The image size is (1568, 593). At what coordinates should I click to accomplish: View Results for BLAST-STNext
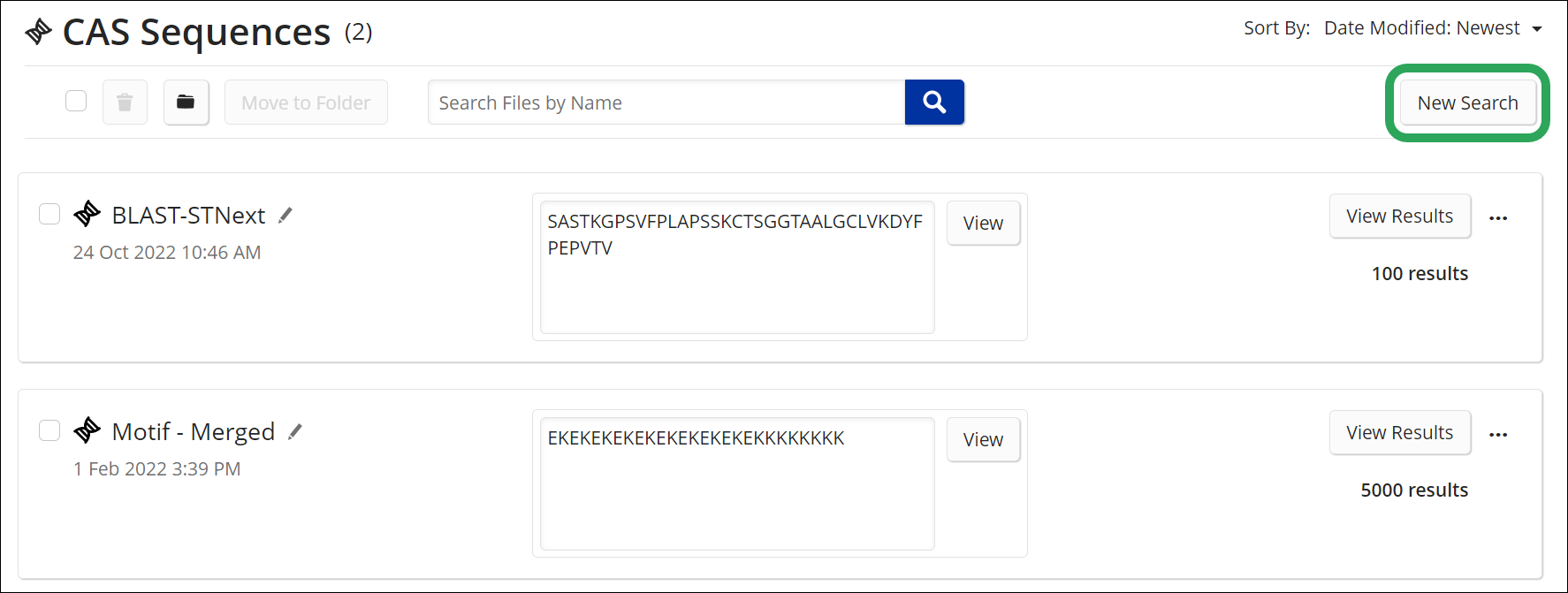[1399, 217]
